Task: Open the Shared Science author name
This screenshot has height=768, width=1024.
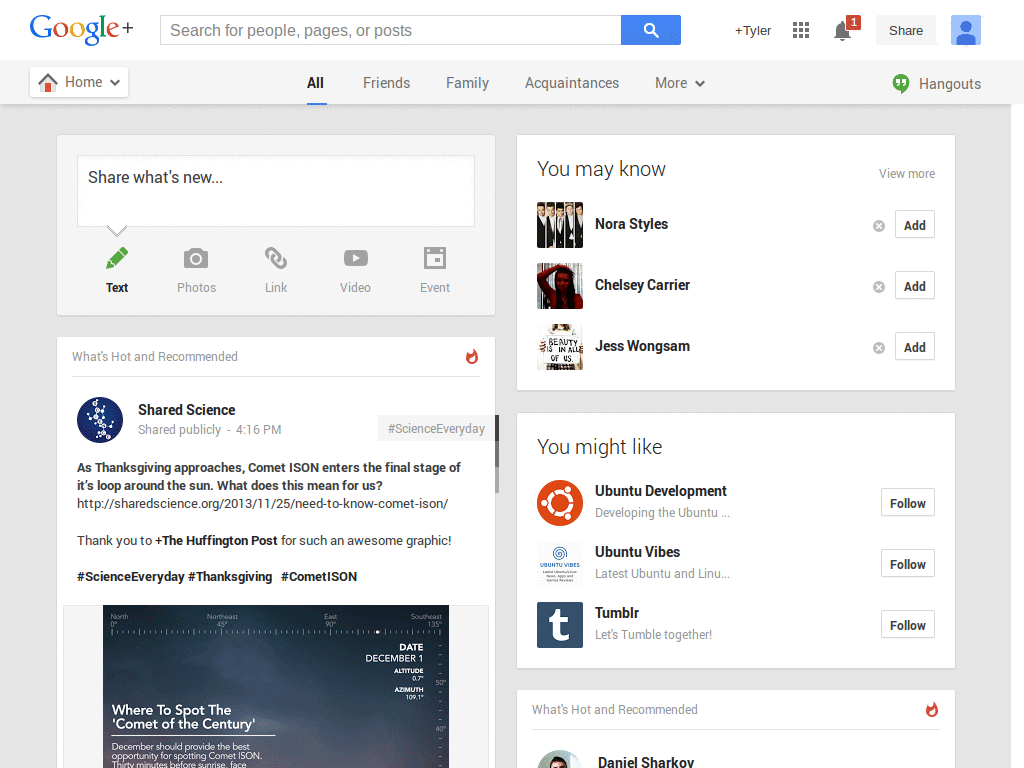Action: tap(187, 409)
